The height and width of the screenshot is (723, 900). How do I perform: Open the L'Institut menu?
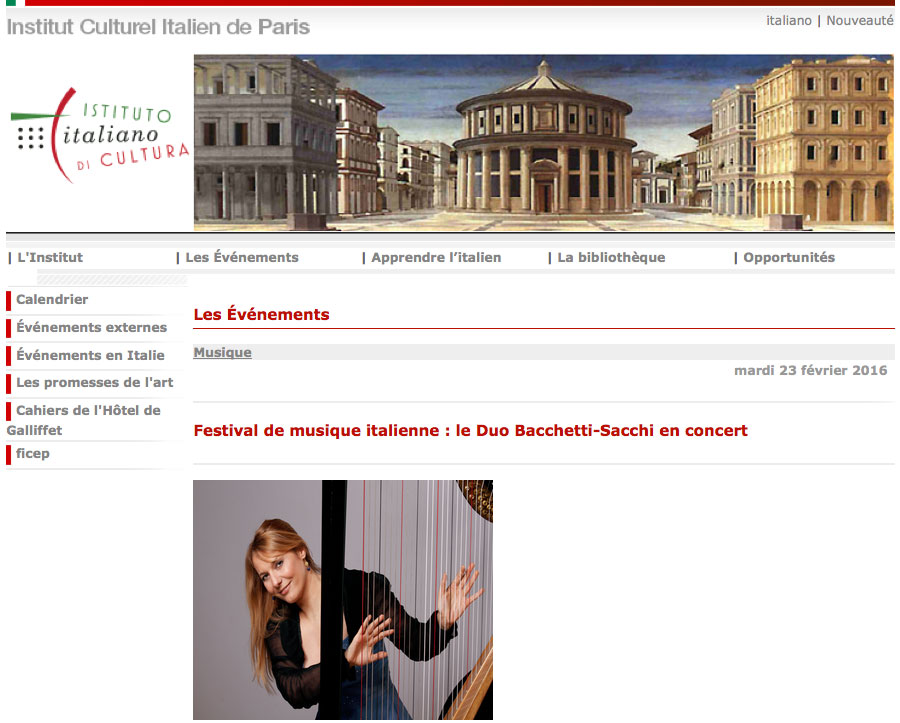[x=49, y=258]
